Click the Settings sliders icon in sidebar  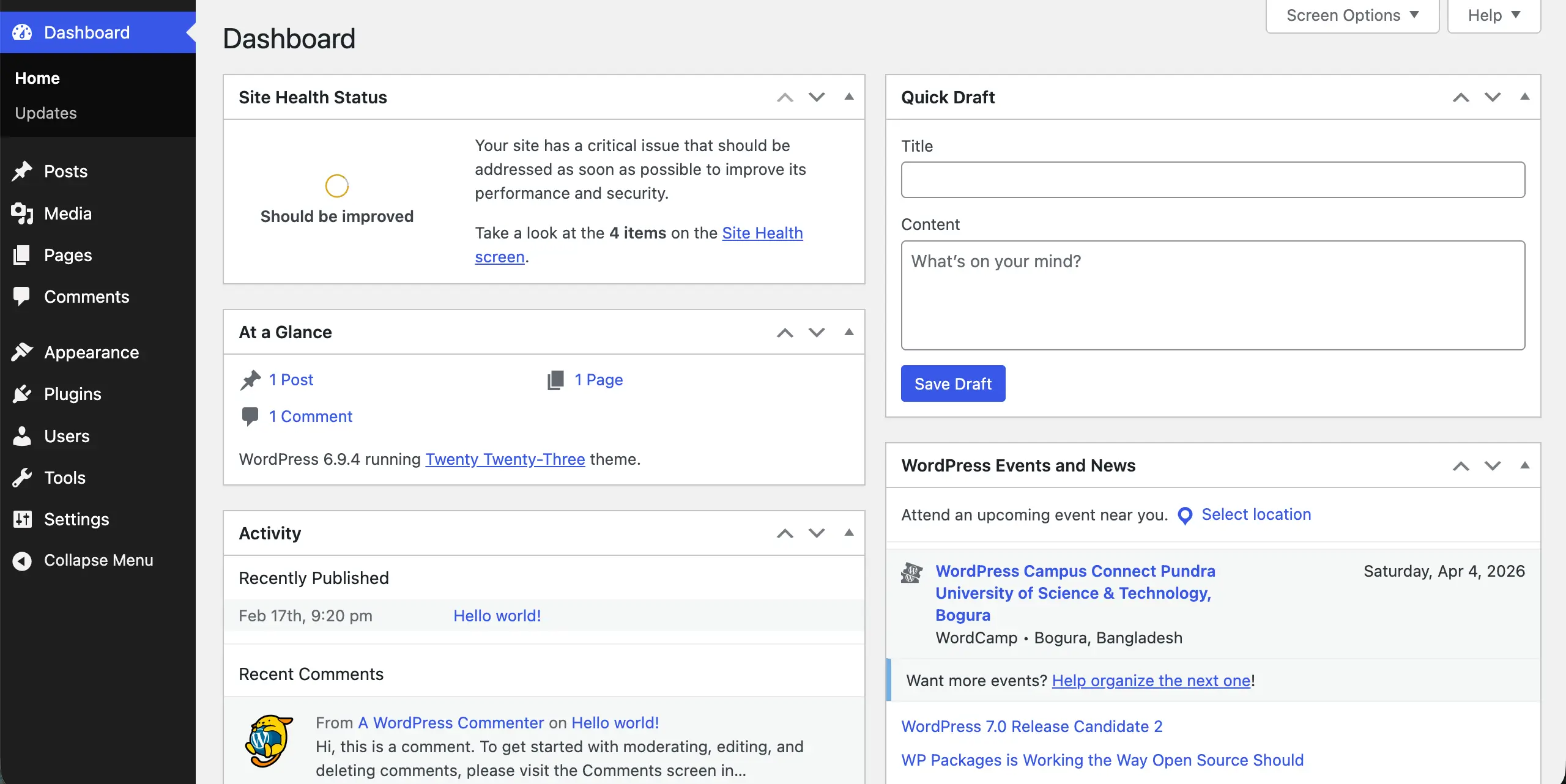tap(22, 519)
